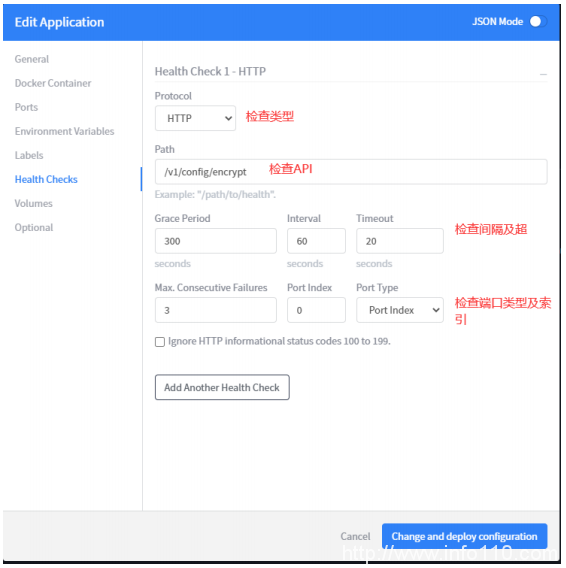This screenshot has height=568, width=566.
Task: Open Environment Variables section
Action: (x=64, y=131)
